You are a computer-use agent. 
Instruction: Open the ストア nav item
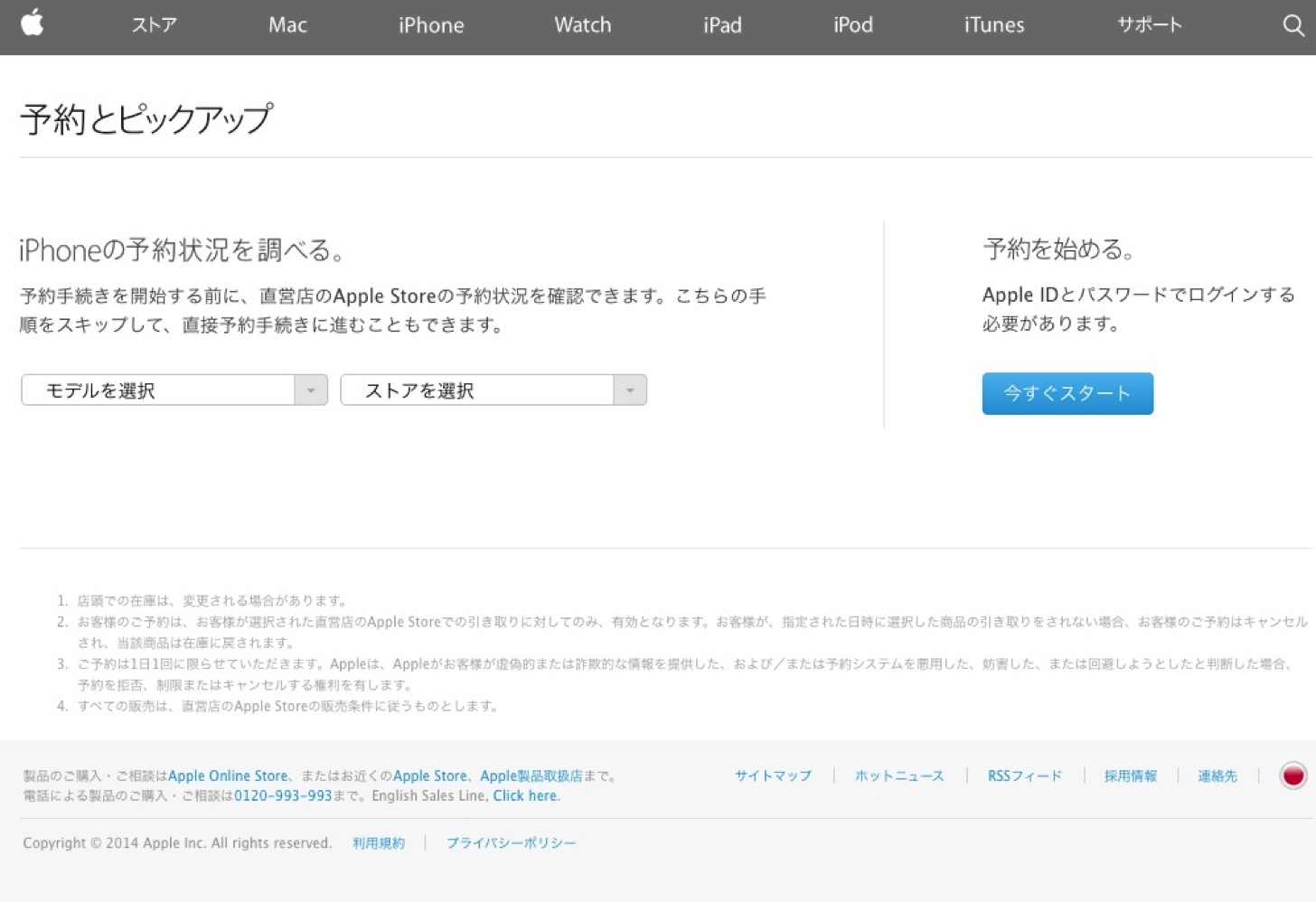pos(154,25)
